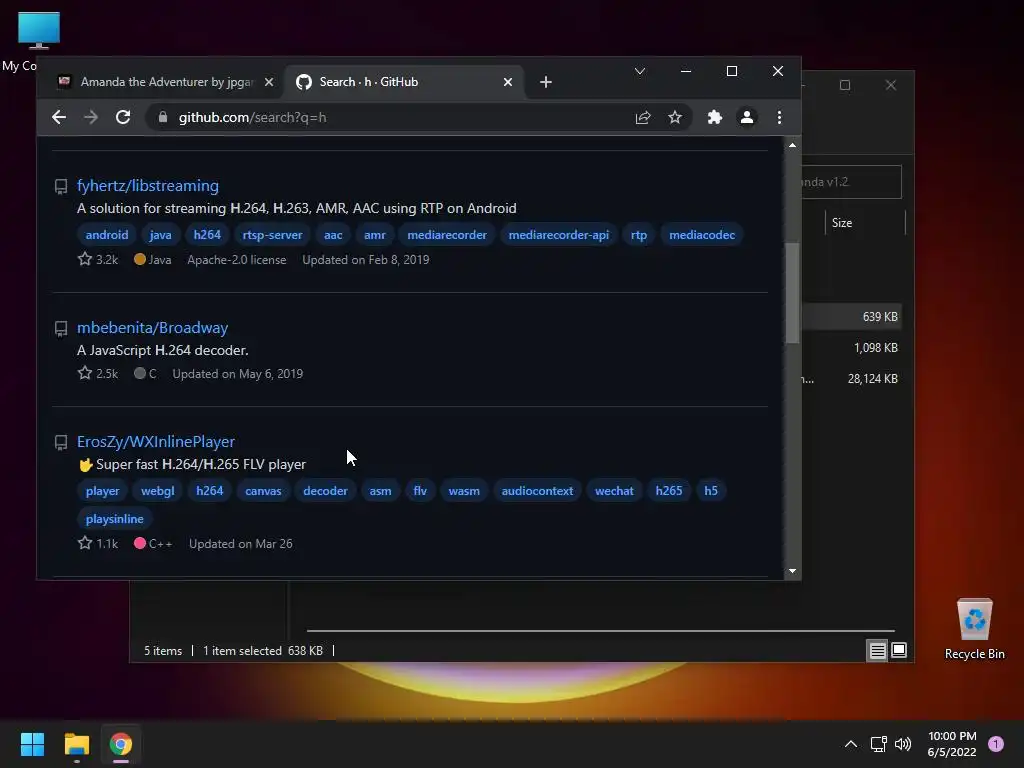Viewport: 1024px width, 768px height.
Task: Switch File Explorer to large thumbnails view icon
Action: [x=899, y=650]
